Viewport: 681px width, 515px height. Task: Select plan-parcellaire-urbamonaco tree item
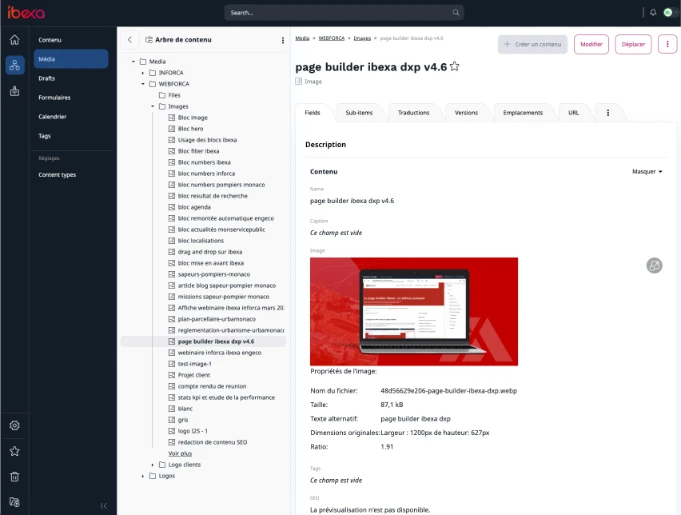pos(217,319)
